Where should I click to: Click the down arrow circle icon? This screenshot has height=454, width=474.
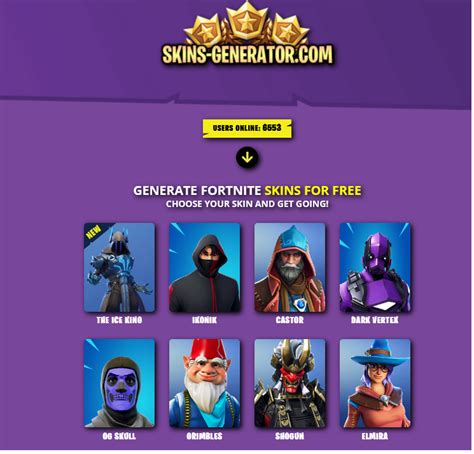click(x=247, y=157)
